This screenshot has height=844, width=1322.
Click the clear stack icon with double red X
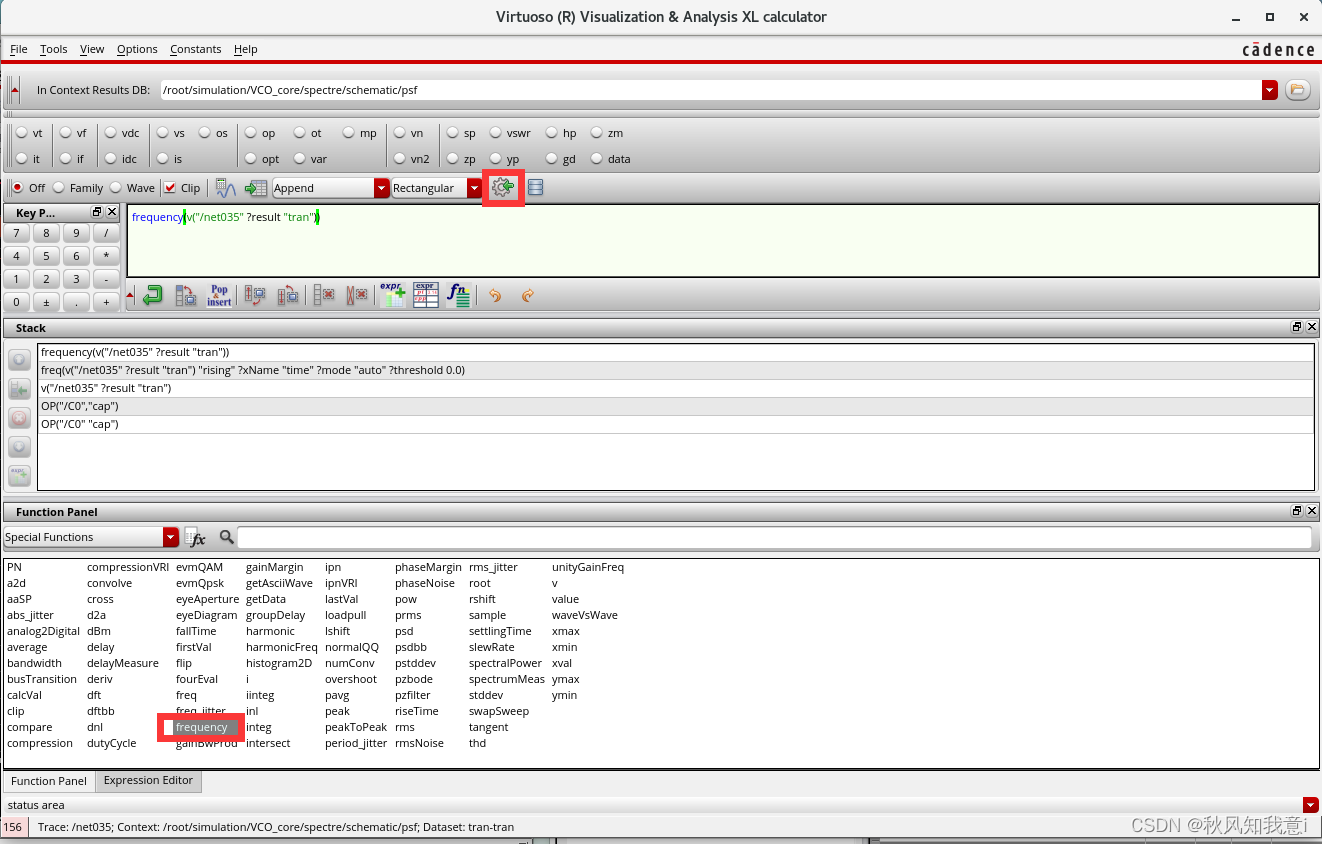tap(356, 295)
